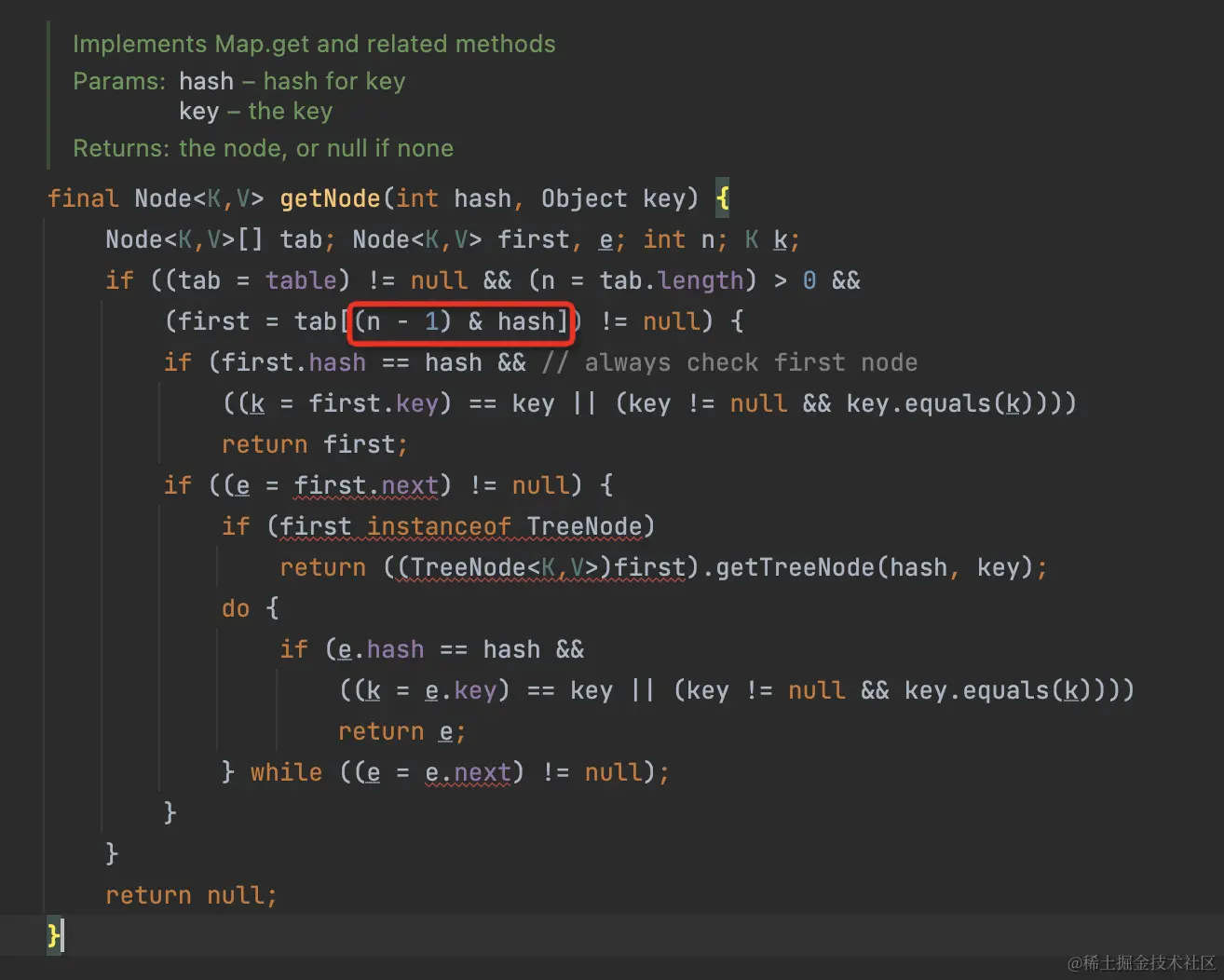Click the 'Params:' label in the doc comment
1224x980 pixels.
tap(119, 81)
